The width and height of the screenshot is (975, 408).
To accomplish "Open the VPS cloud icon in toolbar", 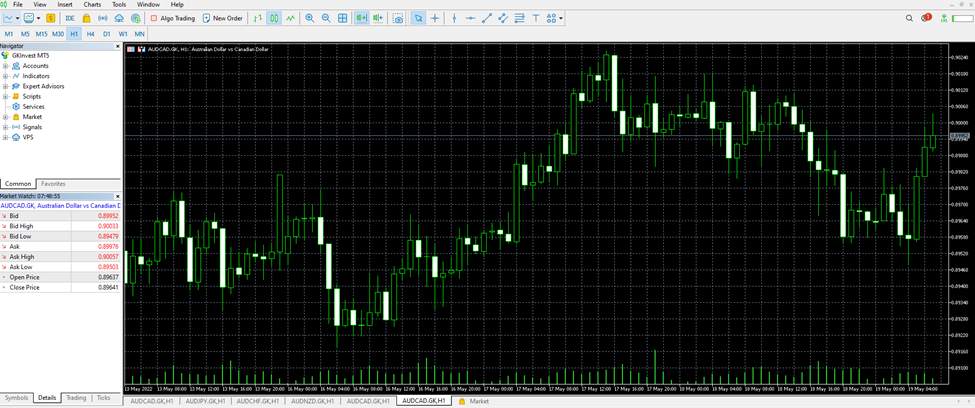I will coord(119,18).
